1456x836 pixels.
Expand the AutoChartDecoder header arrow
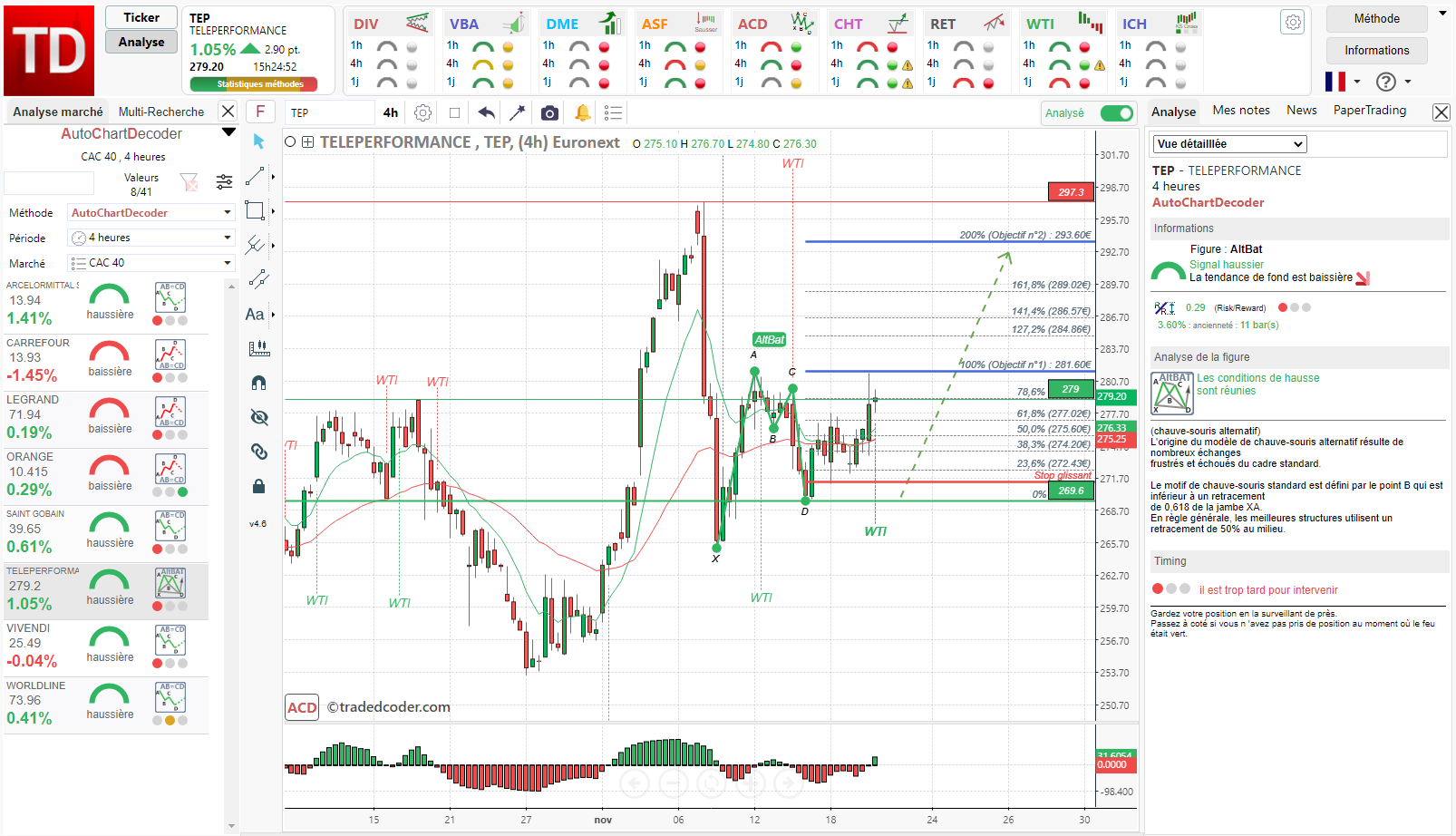click(228, 133)
